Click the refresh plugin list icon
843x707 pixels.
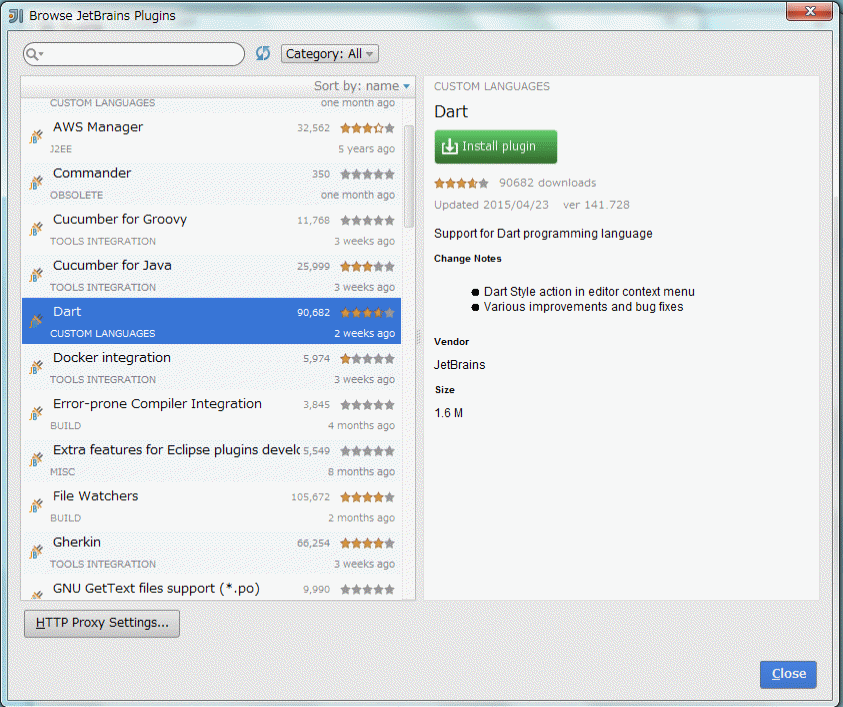coord(263,54)
